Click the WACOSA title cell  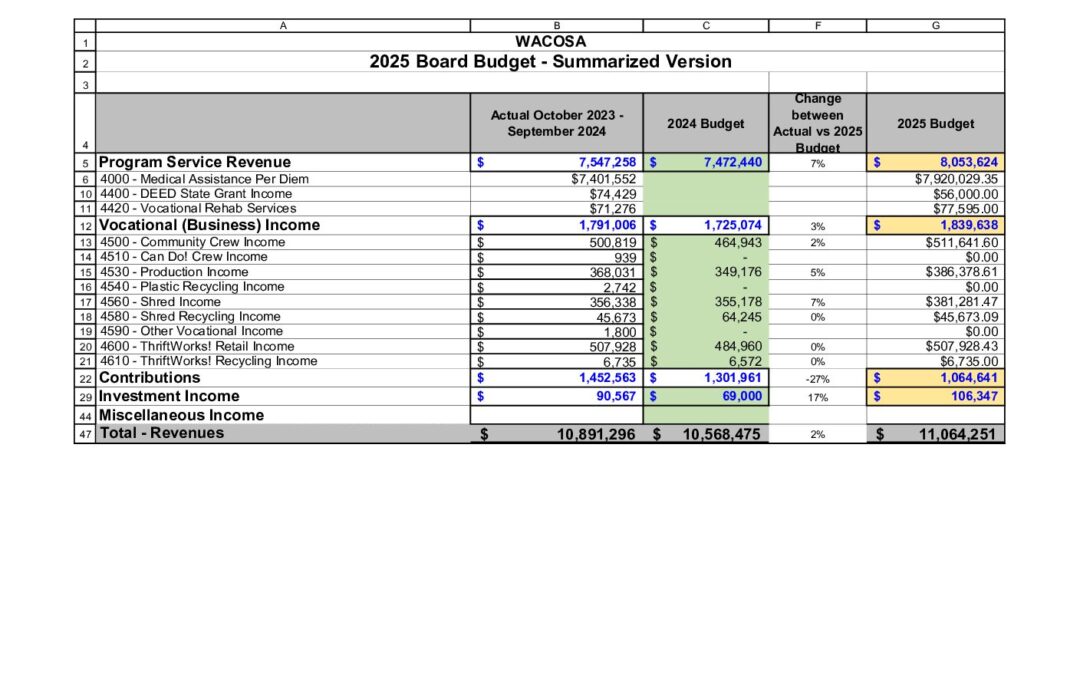tap(550, 41)
